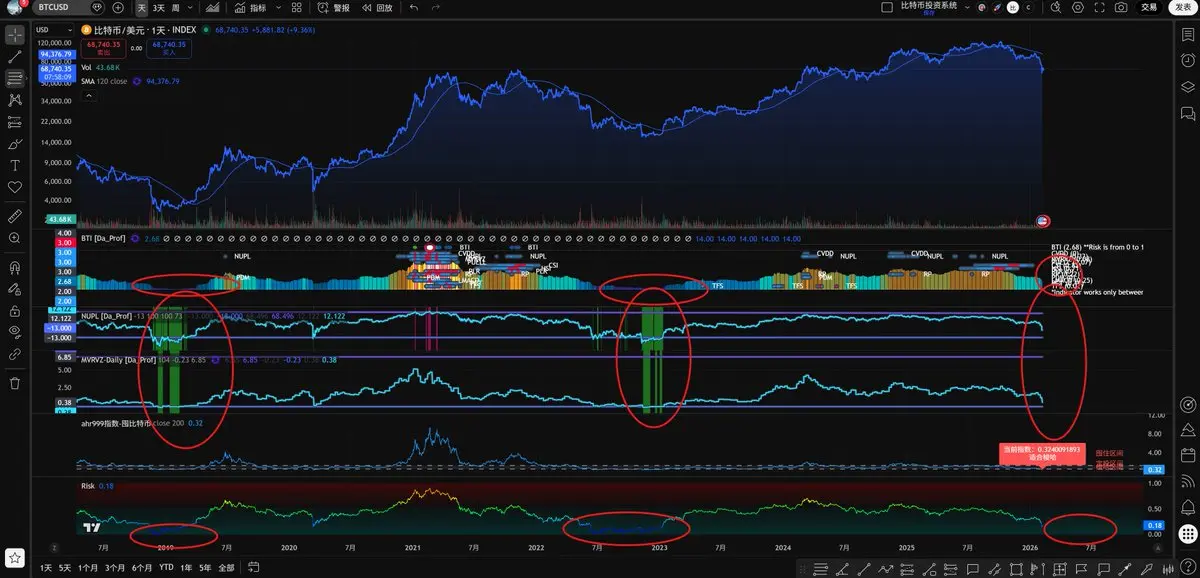Select the ruler measure tool
Screen dimensions: 1200x578
tap(15, 215)
